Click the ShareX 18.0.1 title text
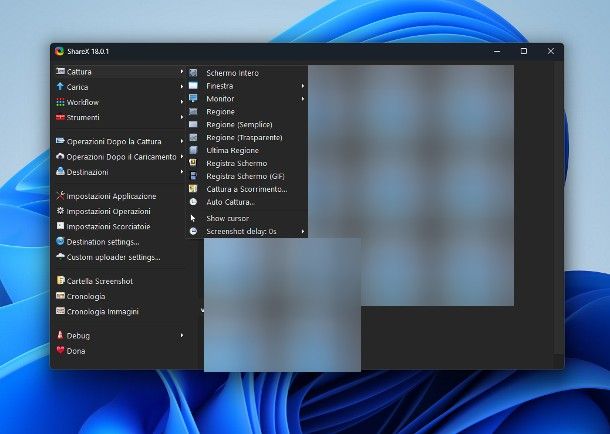The image size is (610, 434). [88, 51]
